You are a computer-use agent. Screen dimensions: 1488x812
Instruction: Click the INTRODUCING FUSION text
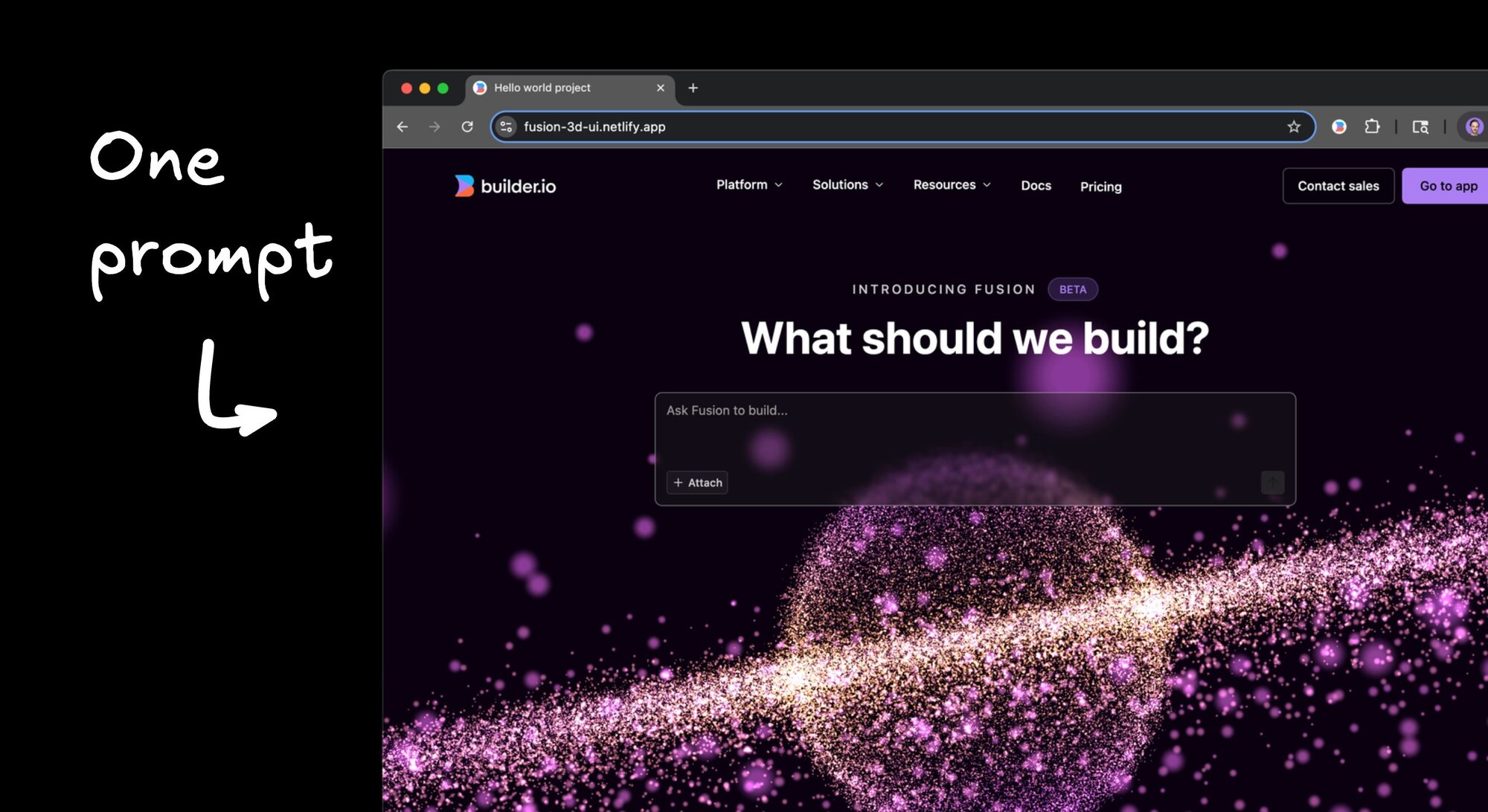point(943,289)
